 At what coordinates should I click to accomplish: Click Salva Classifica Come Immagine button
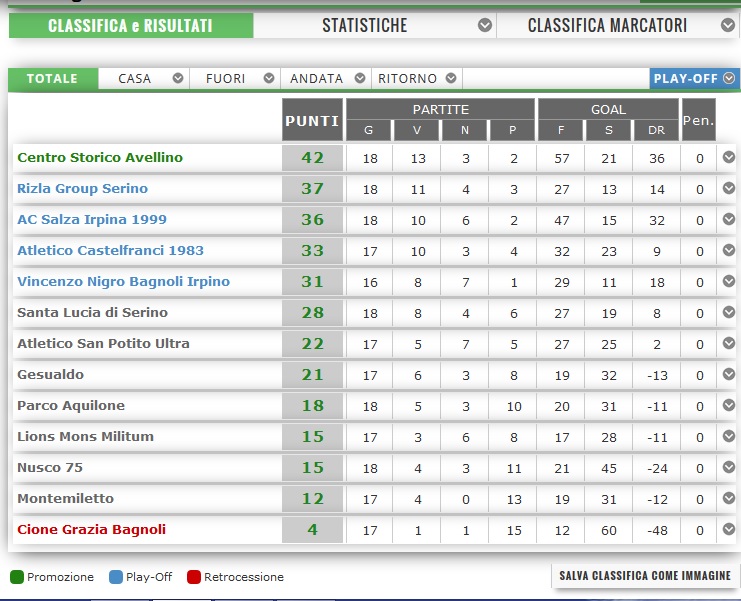[645, 575]
